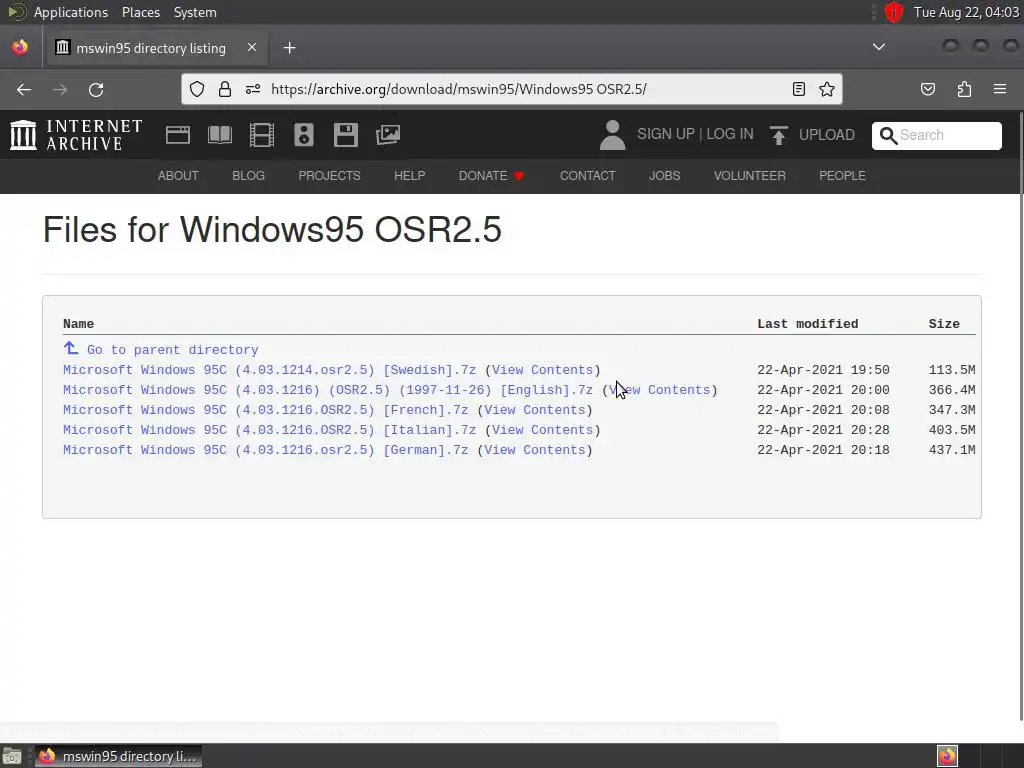Open the site permissions icon in the address bar
Screen dimensions: 1024x768
[x=253, y=89]
